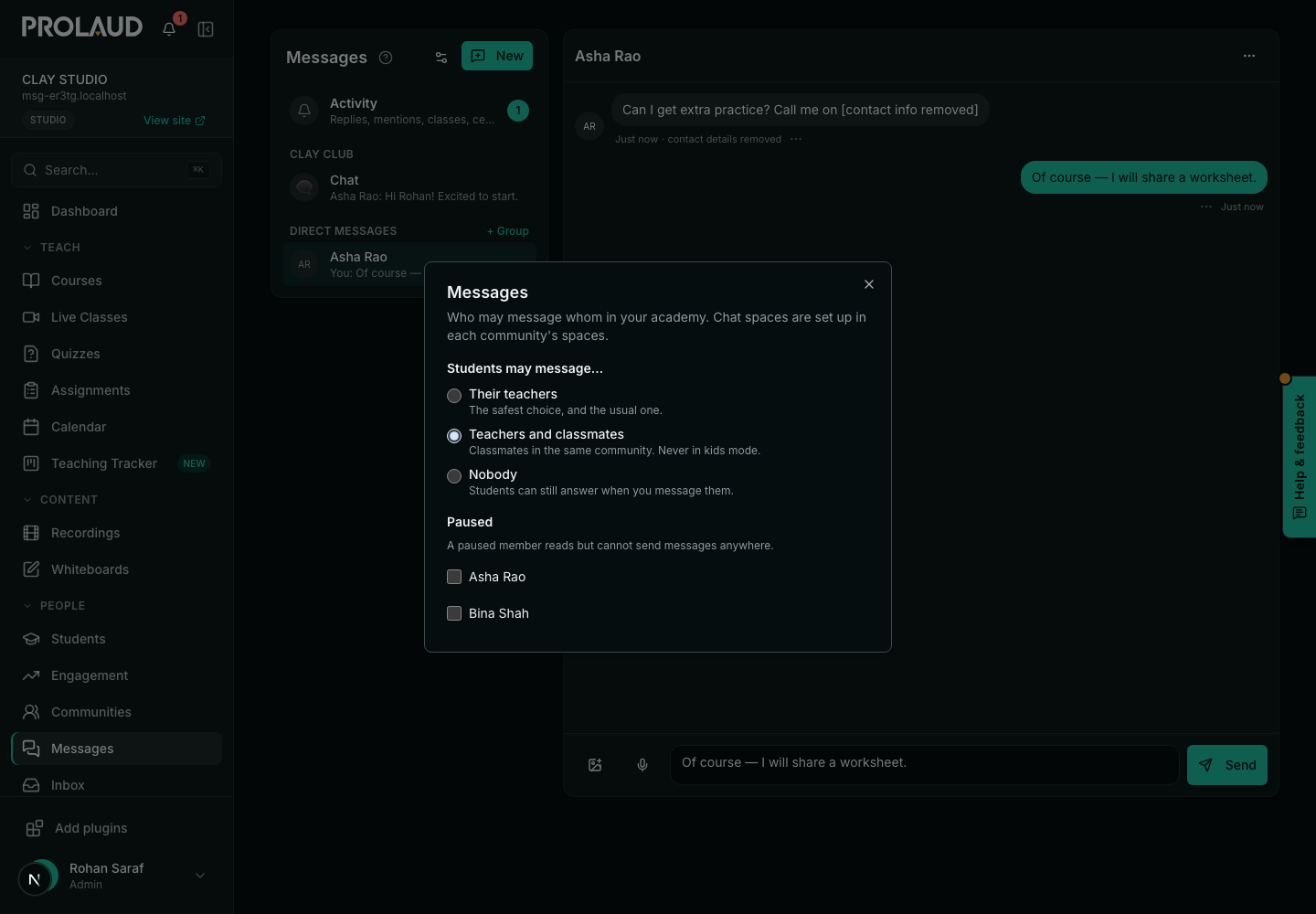Open Help & feedback tab

1300,457
